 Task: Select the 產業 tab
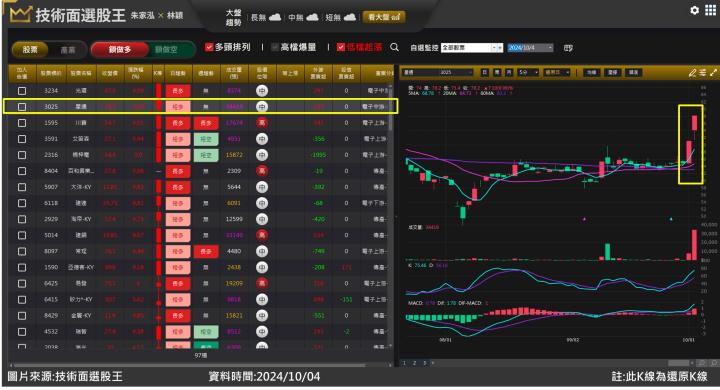point(68,50)
